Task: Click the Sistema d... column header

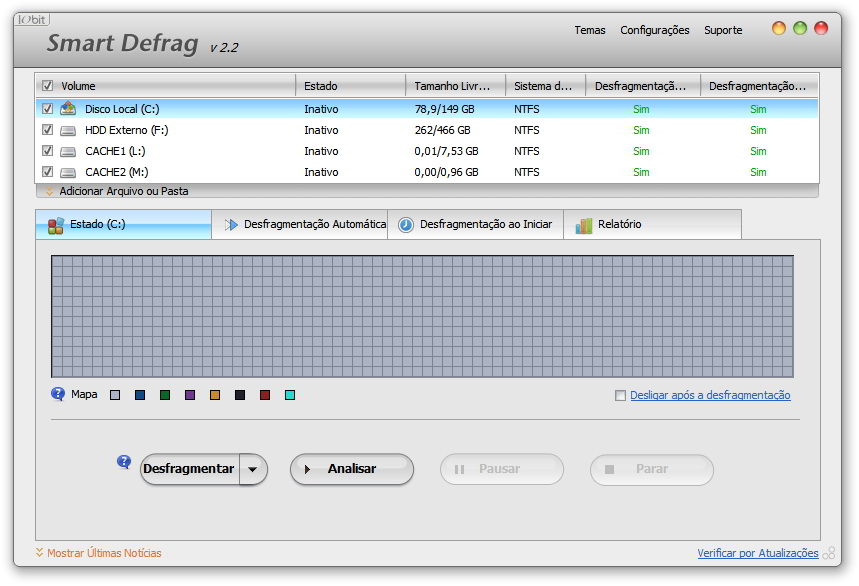Action: [545, 86]
